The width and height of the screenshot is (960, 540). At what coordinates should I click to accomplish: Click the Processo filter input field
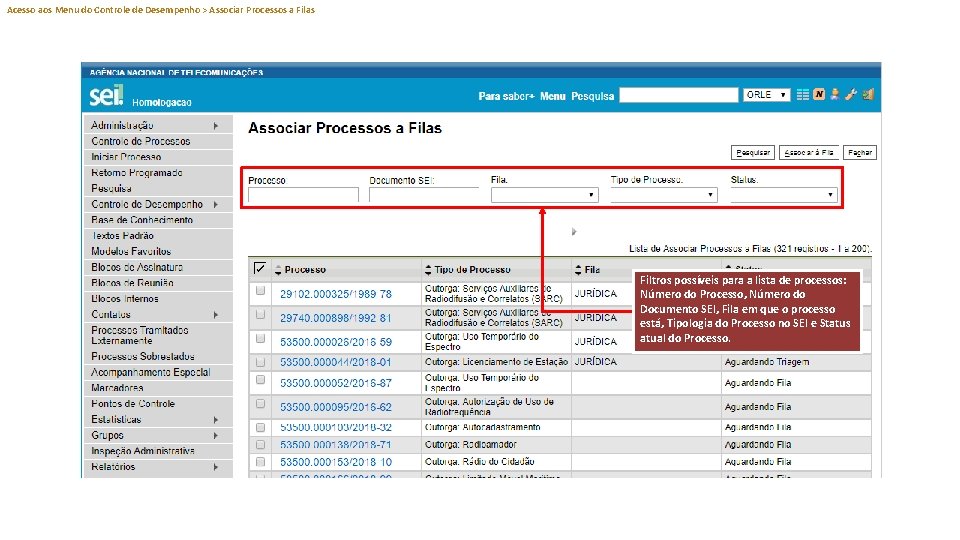pos(303,195)
